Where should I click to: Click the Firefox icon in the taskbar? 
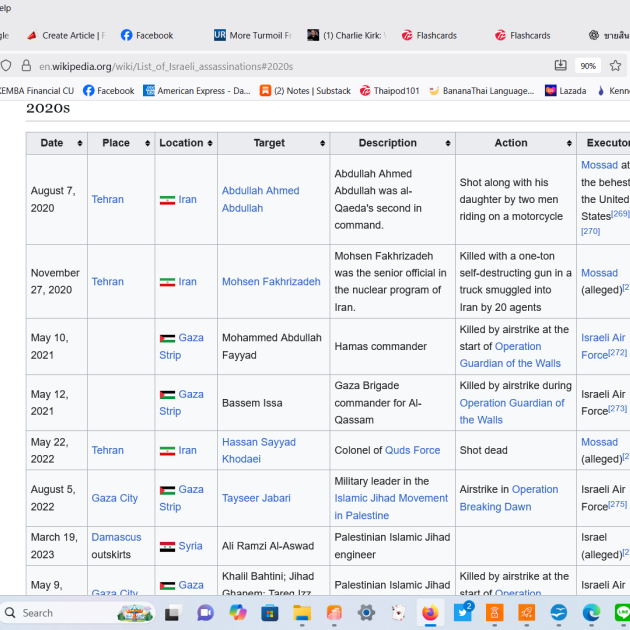[x=430, y=612]
